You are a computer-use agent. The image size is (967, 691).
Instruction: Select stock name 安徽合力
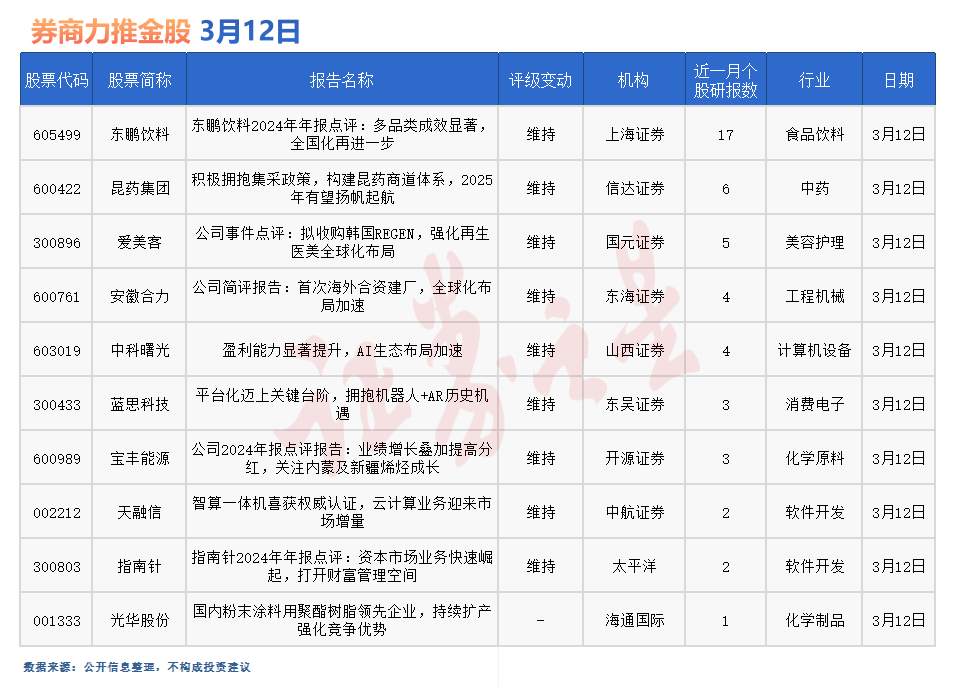(x=139, y=296)
